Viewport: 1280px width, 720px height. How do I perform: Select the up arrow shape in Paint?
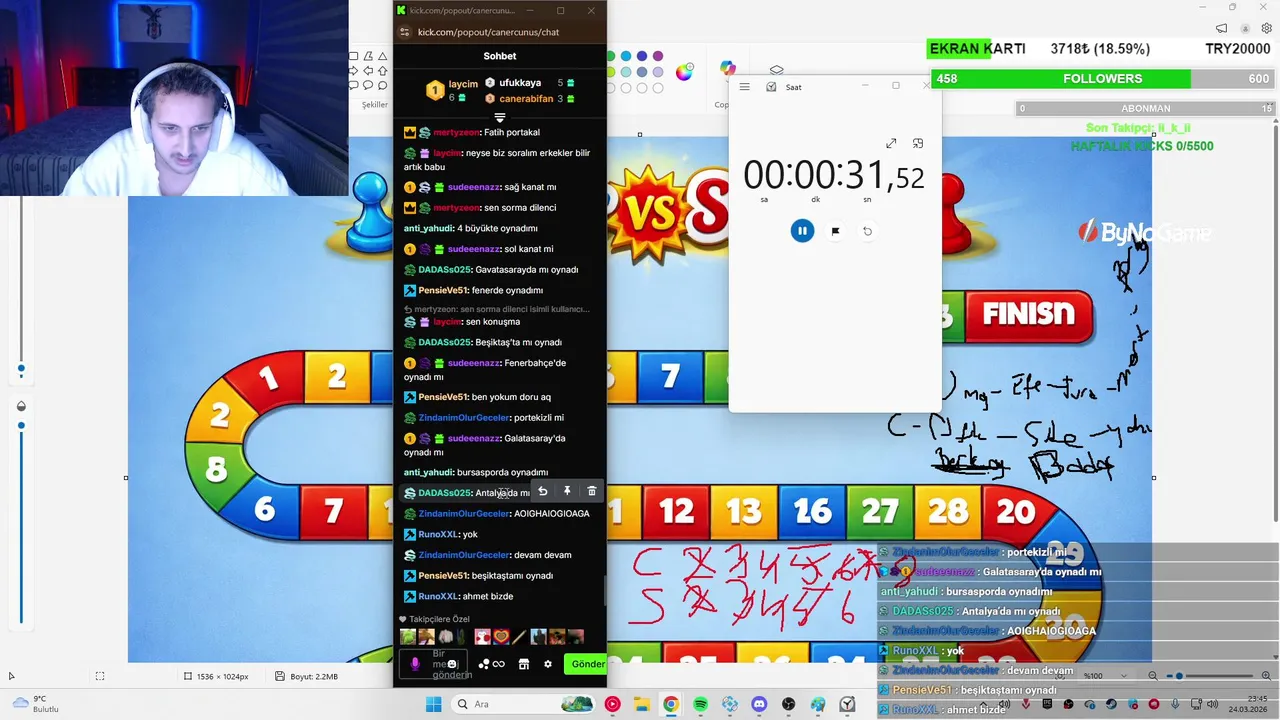tap(382, 71)
